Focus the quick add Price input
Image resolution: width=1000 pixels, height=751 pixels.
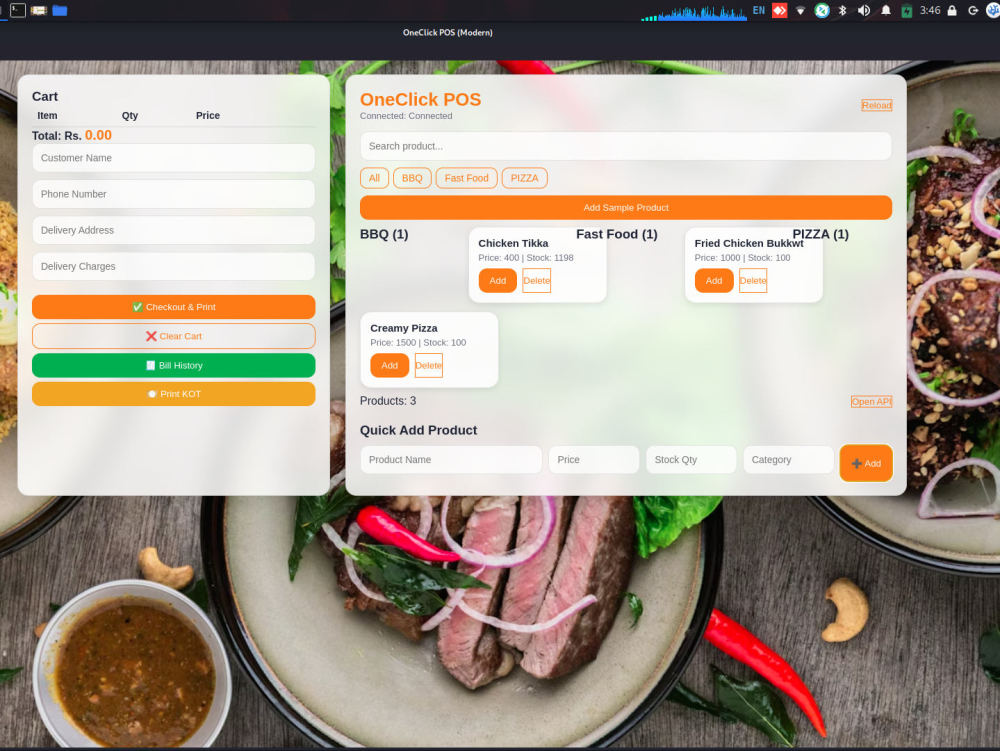click(594, 460)
